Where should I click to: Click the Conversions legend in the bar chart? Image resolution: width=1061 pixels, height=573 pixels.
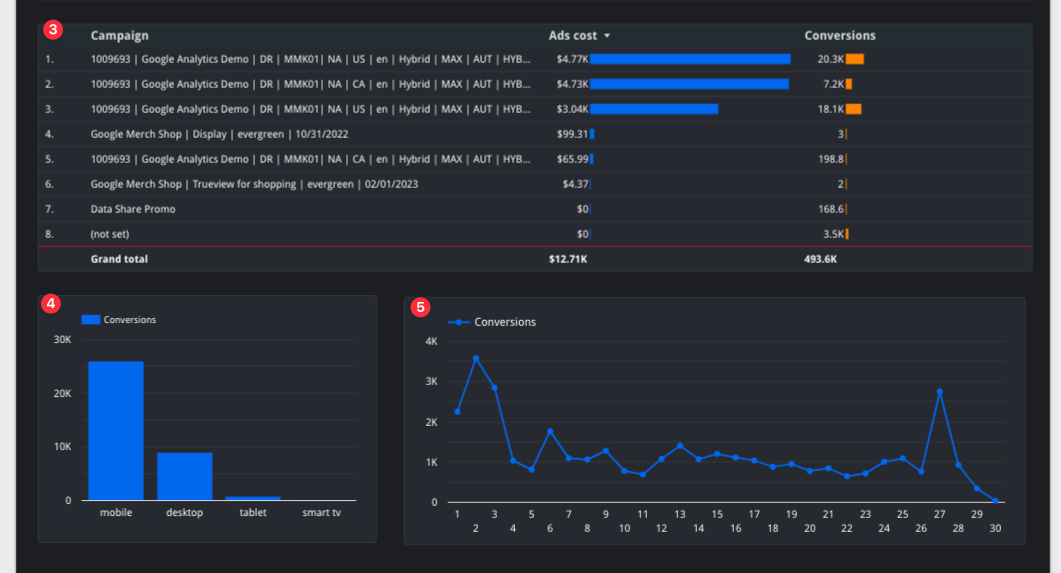click(x=119, y=320)
